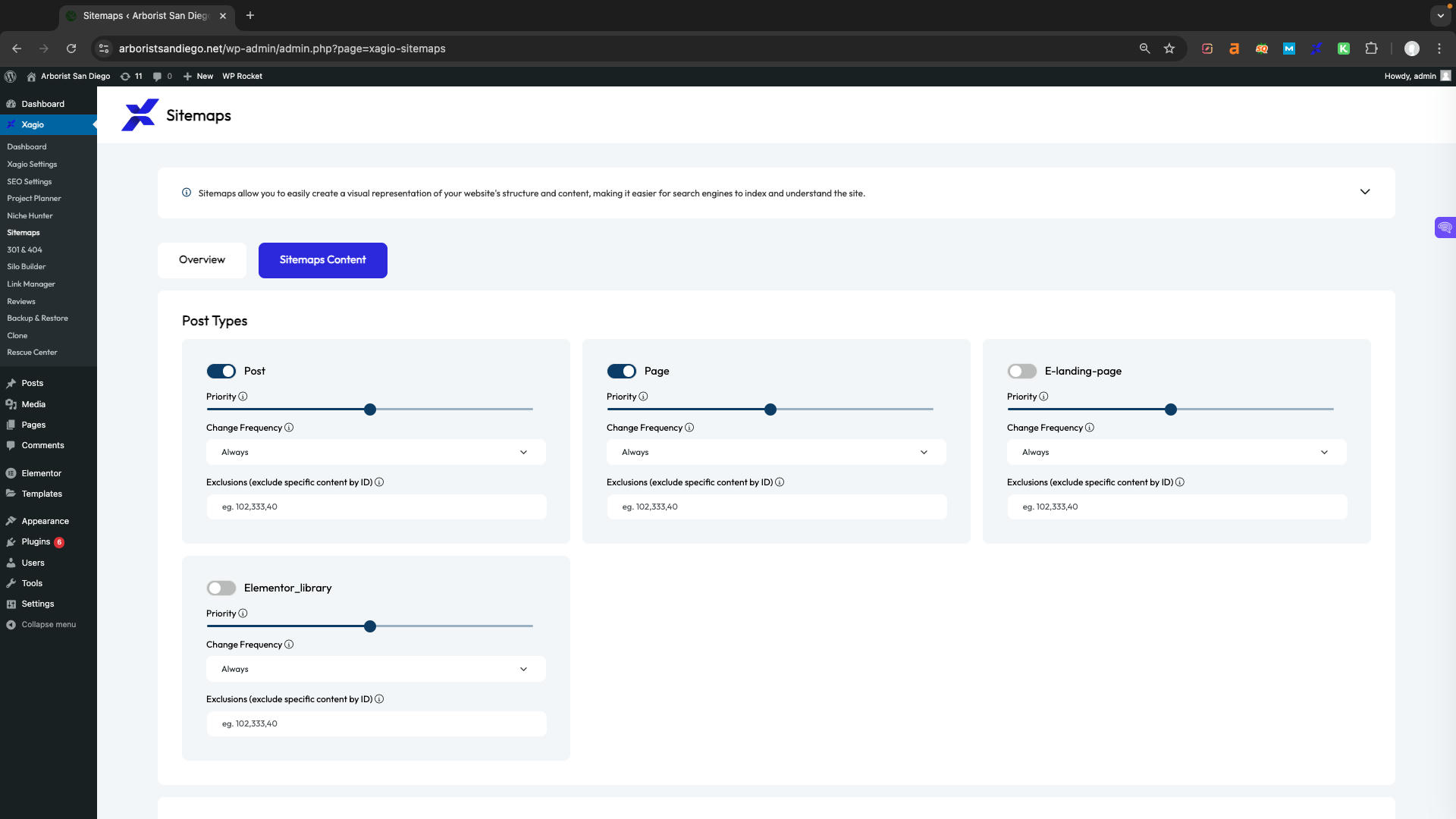
Task: Click info icon beside Page Change Frequency
Action: (x=689, y=428)
